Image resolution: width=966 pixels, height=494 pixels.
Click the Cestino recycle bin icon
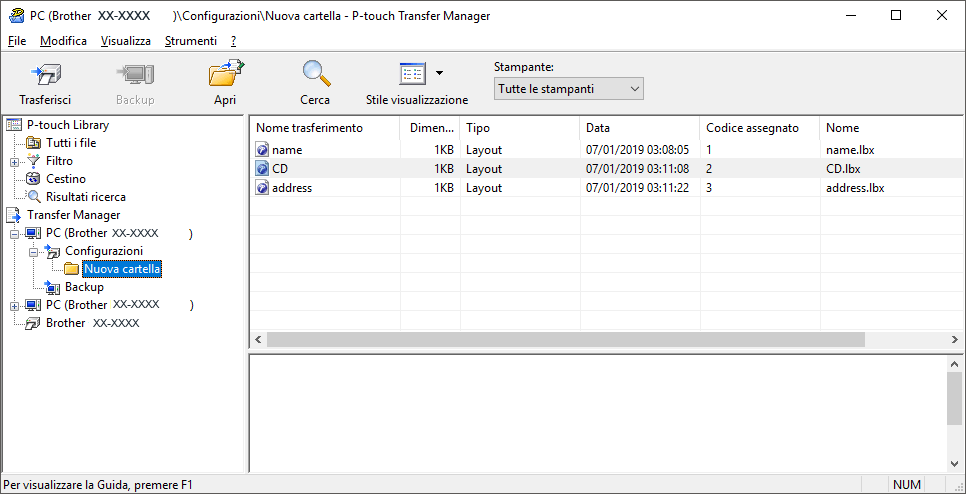33,179
